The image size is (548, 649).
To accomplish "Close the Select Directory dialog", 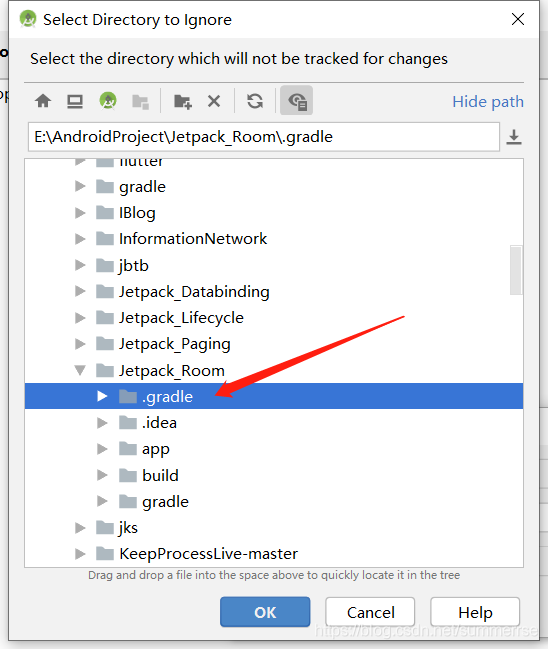I will 518,19.
